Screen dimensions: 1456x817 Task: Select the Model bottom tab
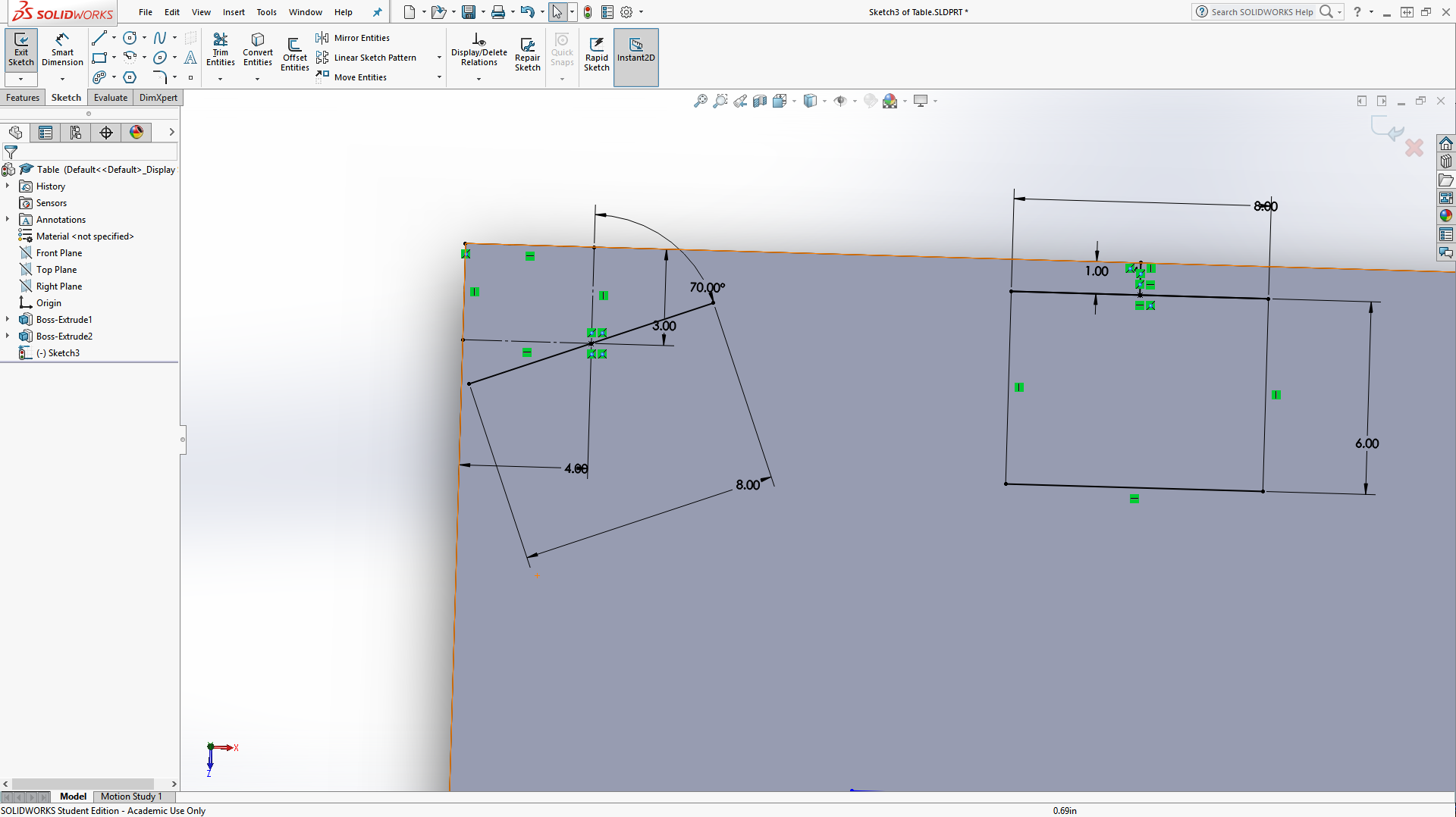(73, 797)
